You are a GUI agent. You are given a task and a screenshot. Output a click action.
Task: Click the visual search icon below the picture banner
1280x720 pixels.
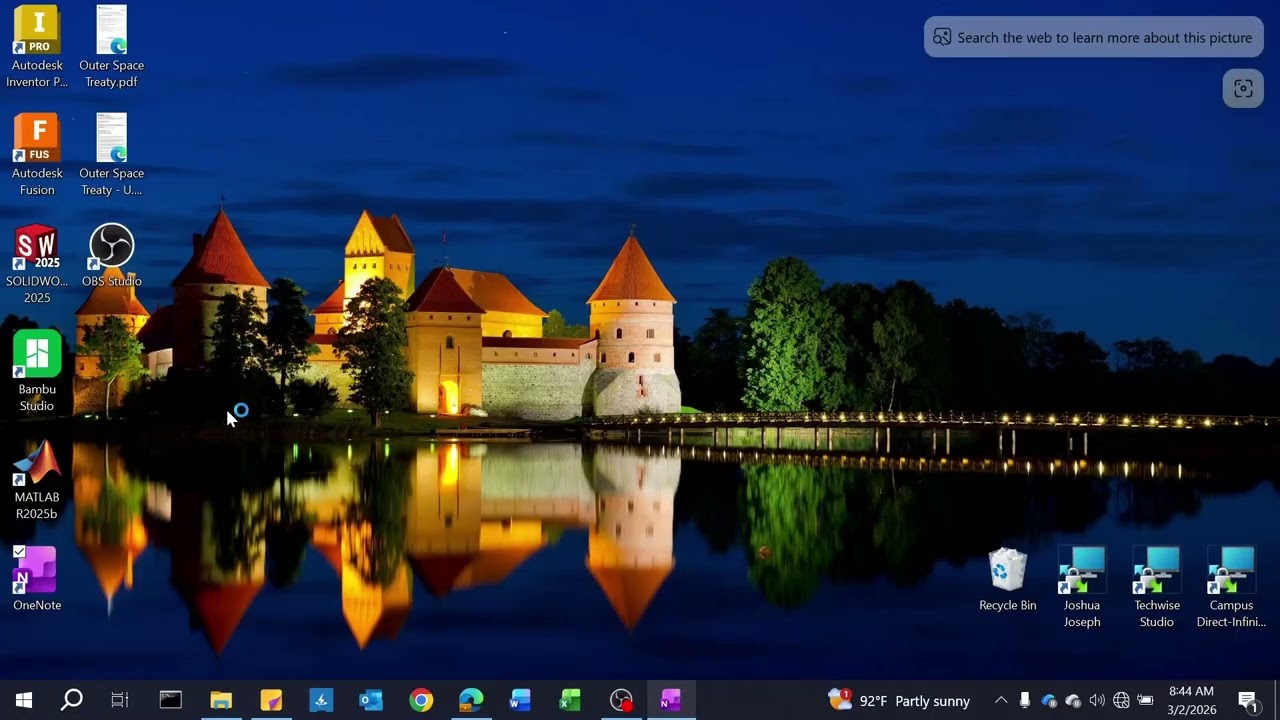(x=1243, y=88)
